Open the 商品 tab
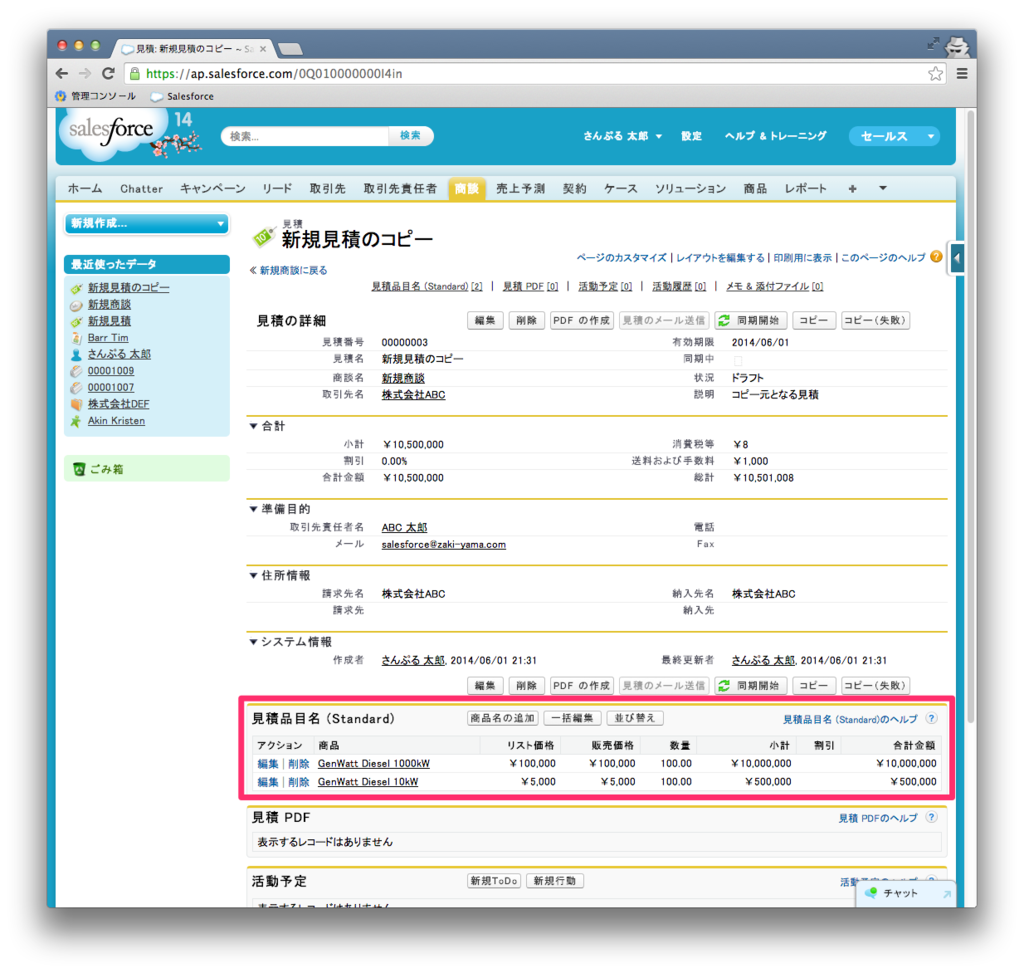This screenshot has height=973, width=1024. coord(755,188)
